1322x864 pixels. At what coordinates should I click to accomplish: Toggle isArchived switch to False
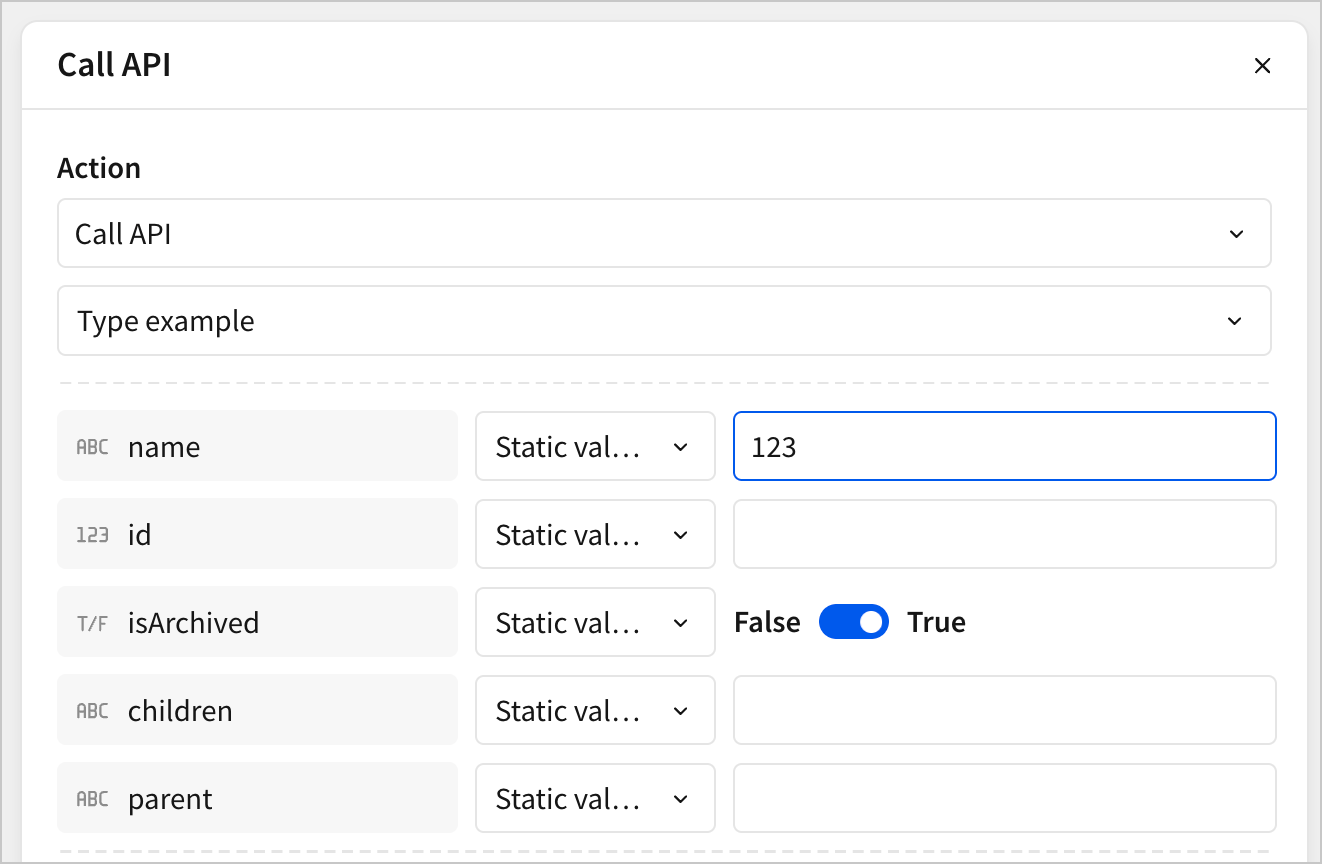tap(854, 621)
